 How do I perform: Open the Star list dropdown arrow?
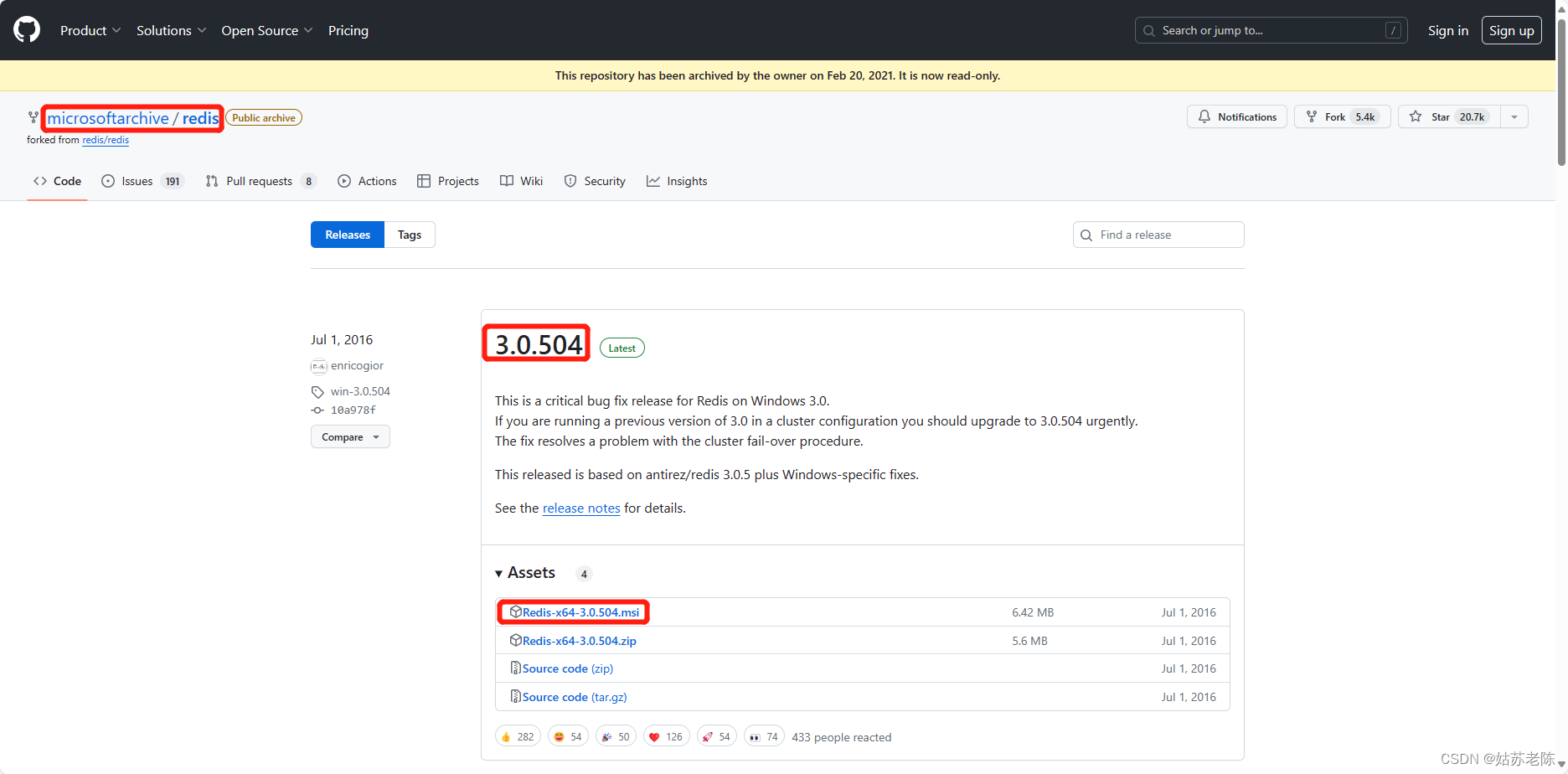point(1514,116)
